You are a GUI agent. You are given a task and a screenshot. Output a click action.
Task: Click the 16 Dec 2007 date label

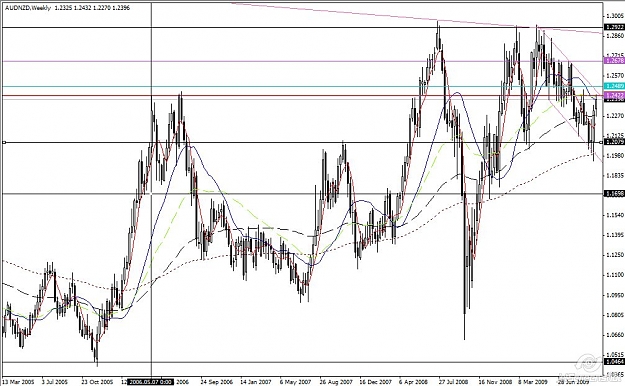376,382
